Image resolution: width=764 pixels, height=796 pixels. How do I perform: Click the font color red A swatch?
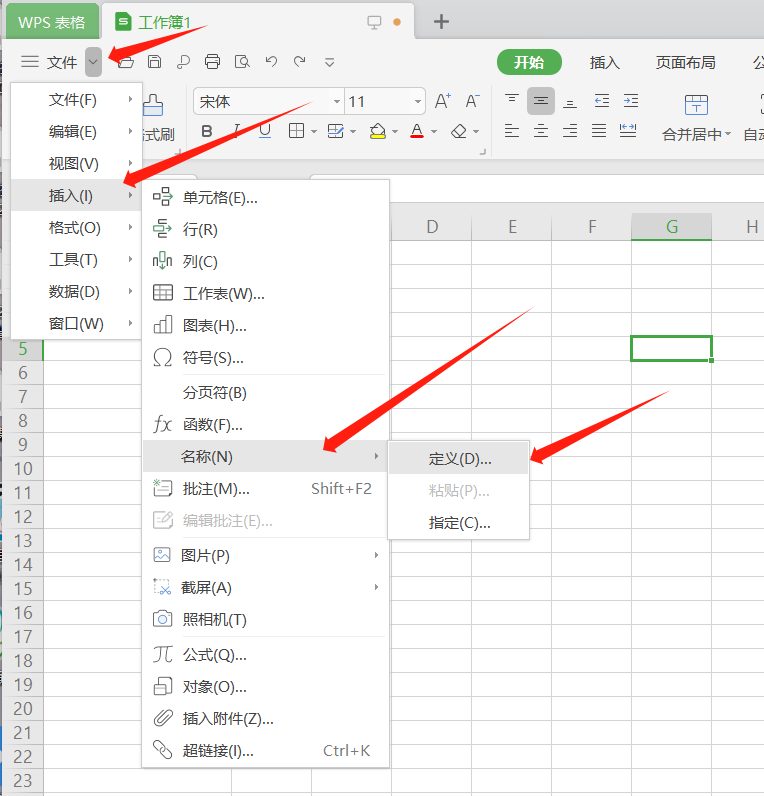(x=416, y=131)
